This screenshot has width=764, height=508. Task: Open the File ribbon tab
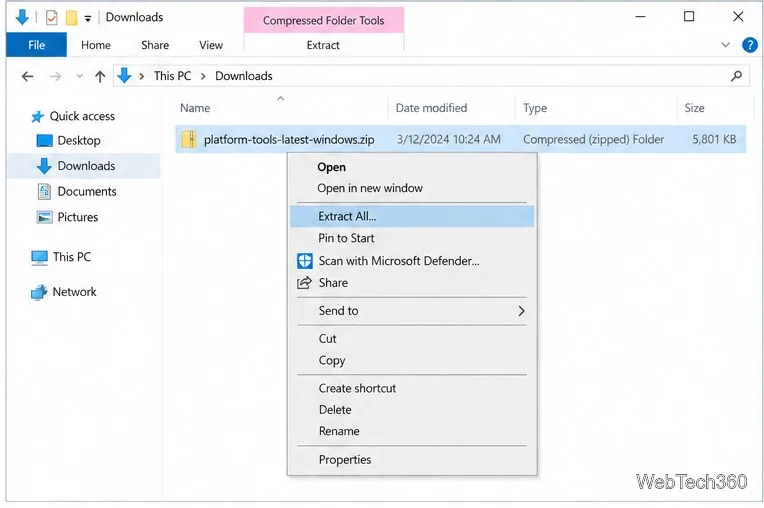(37, 45)
